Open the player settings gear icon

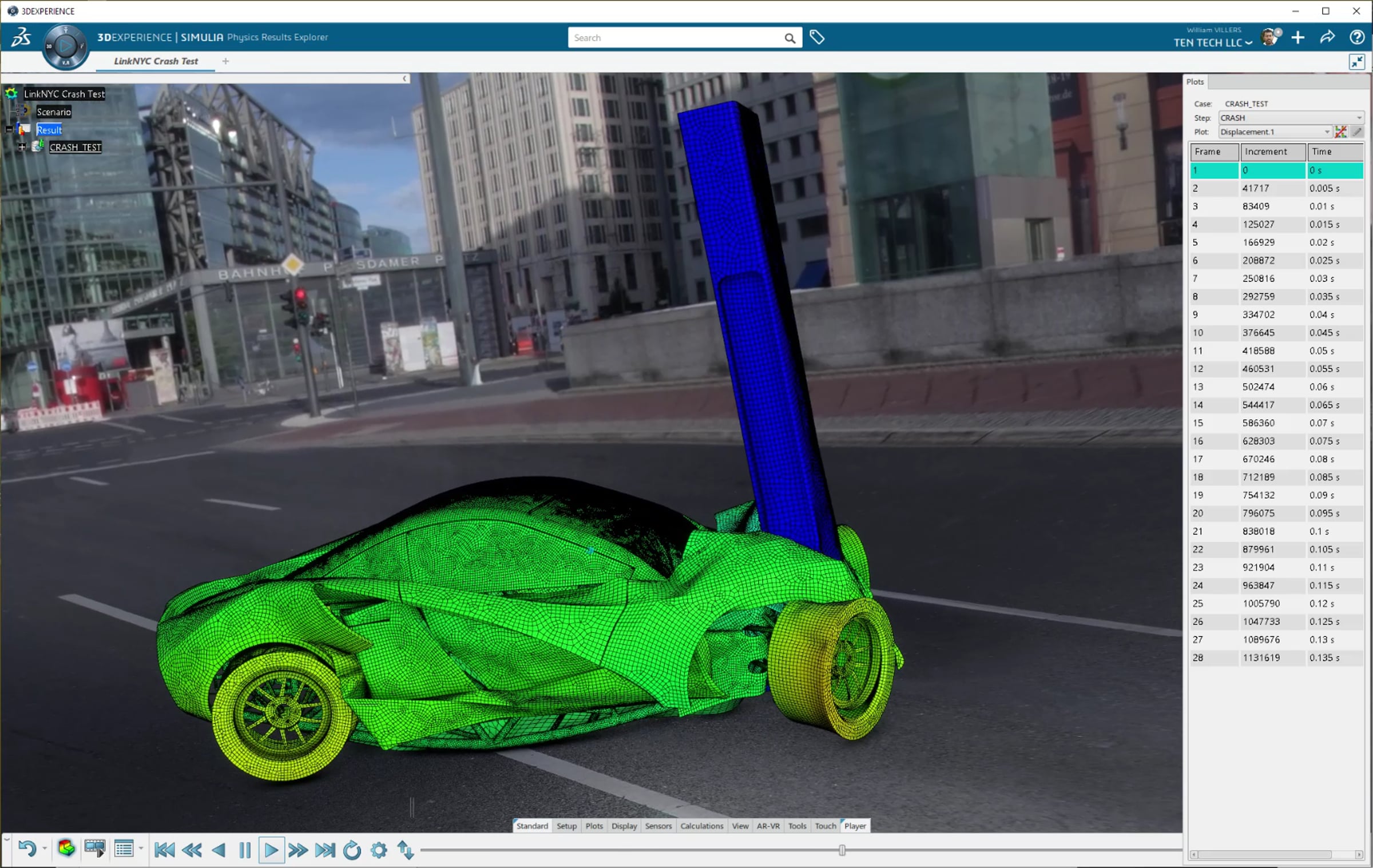coord(379,850)
